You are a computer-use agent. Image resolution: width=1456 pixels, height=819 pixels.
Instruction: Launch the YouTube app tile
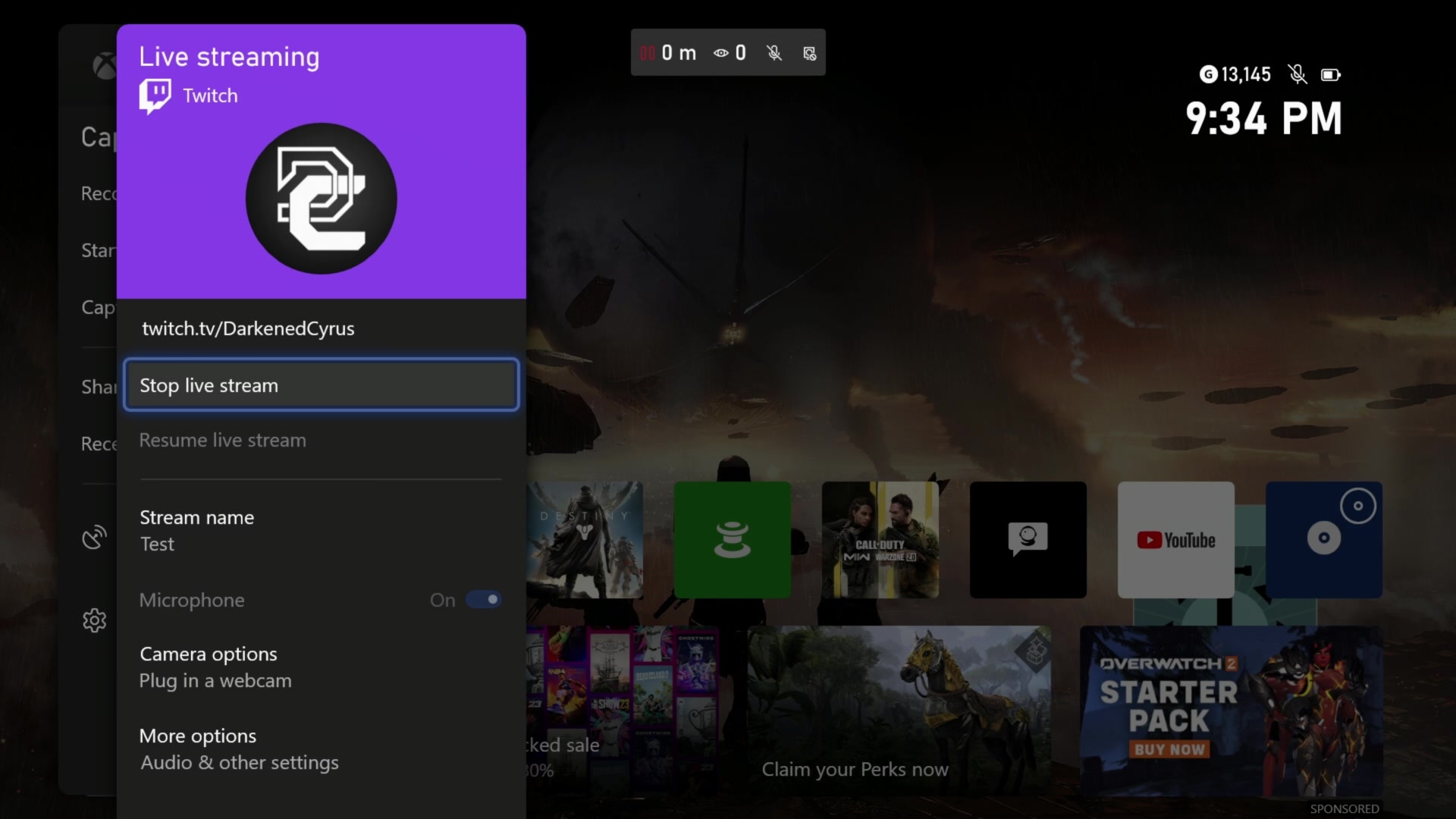(1175, 540)
